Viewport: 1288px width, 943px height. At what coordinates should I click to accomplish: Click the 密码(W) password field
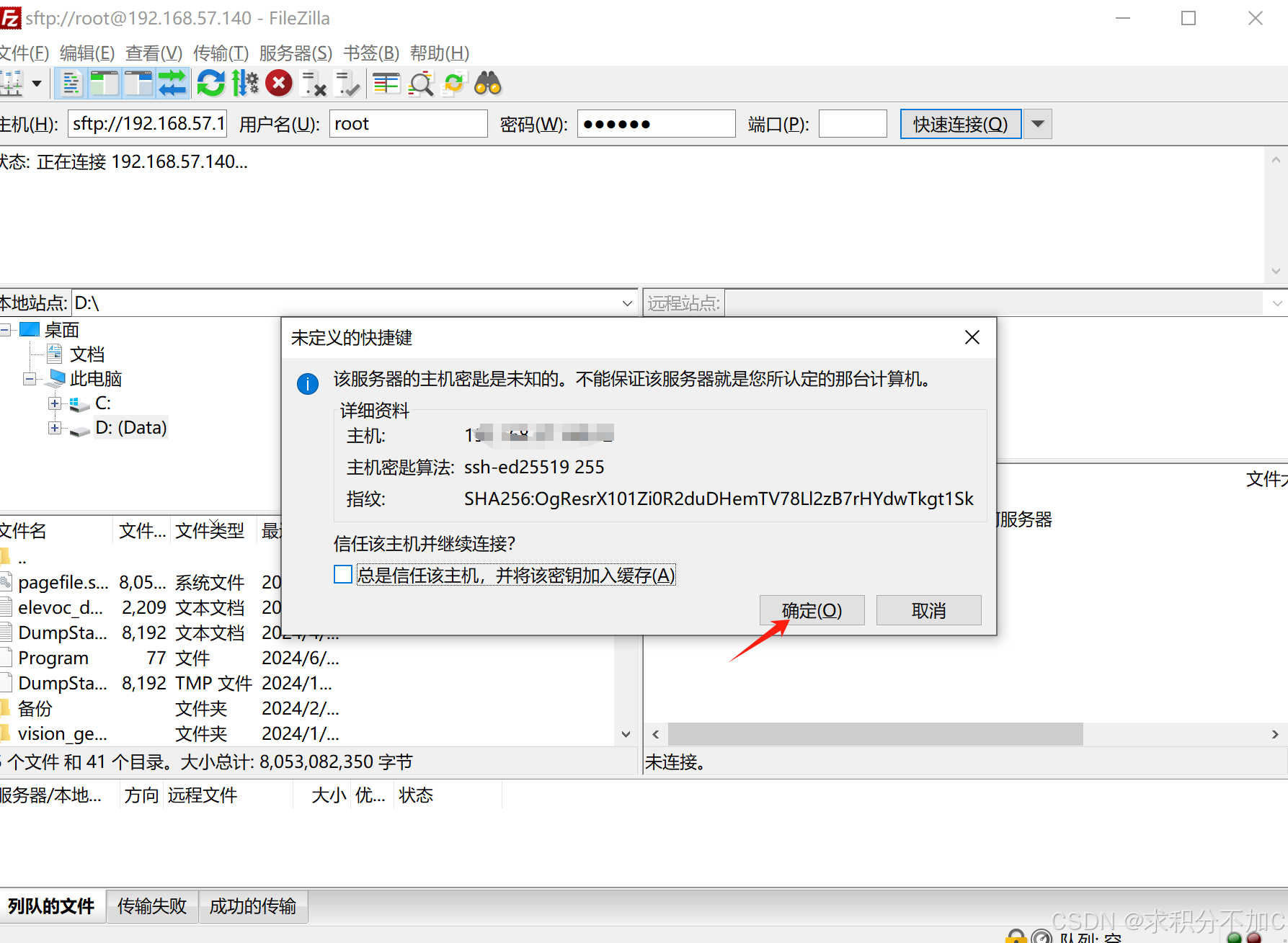tap(657, 123)
